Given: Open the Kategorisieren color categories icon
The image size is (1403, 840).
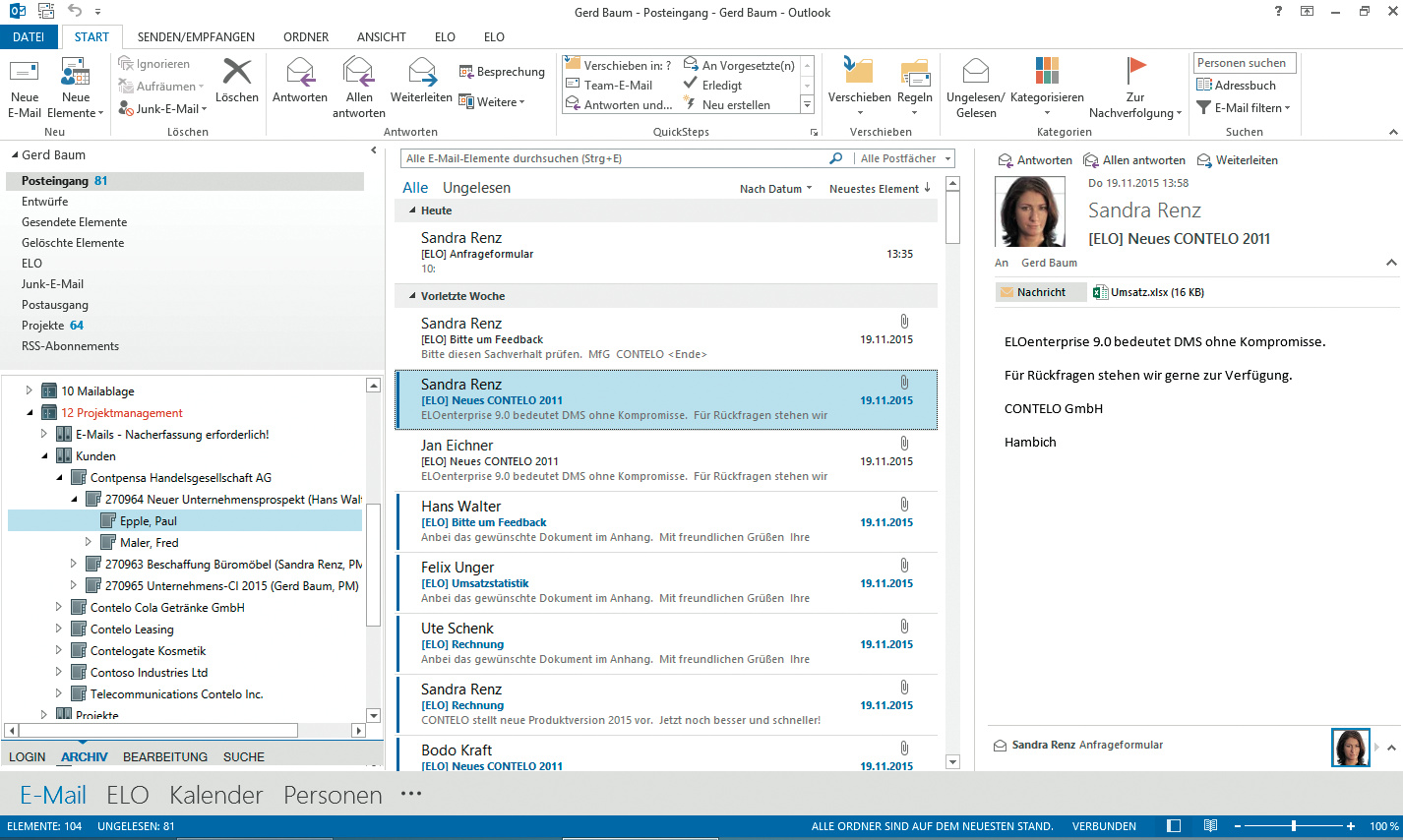Looking at the screenshot, I should coord(1047,73).
